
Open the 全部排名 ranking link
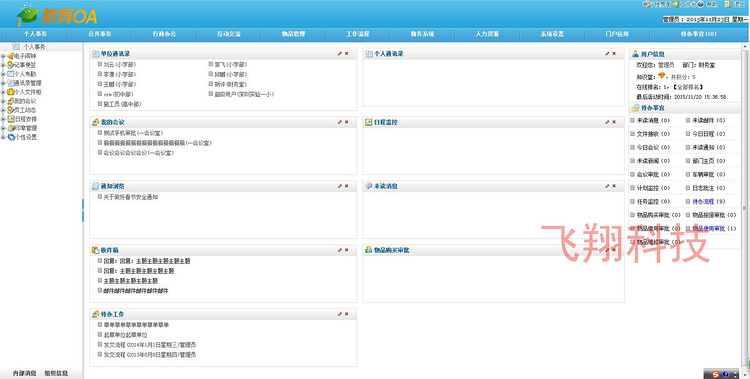click(x=687, y=87)
